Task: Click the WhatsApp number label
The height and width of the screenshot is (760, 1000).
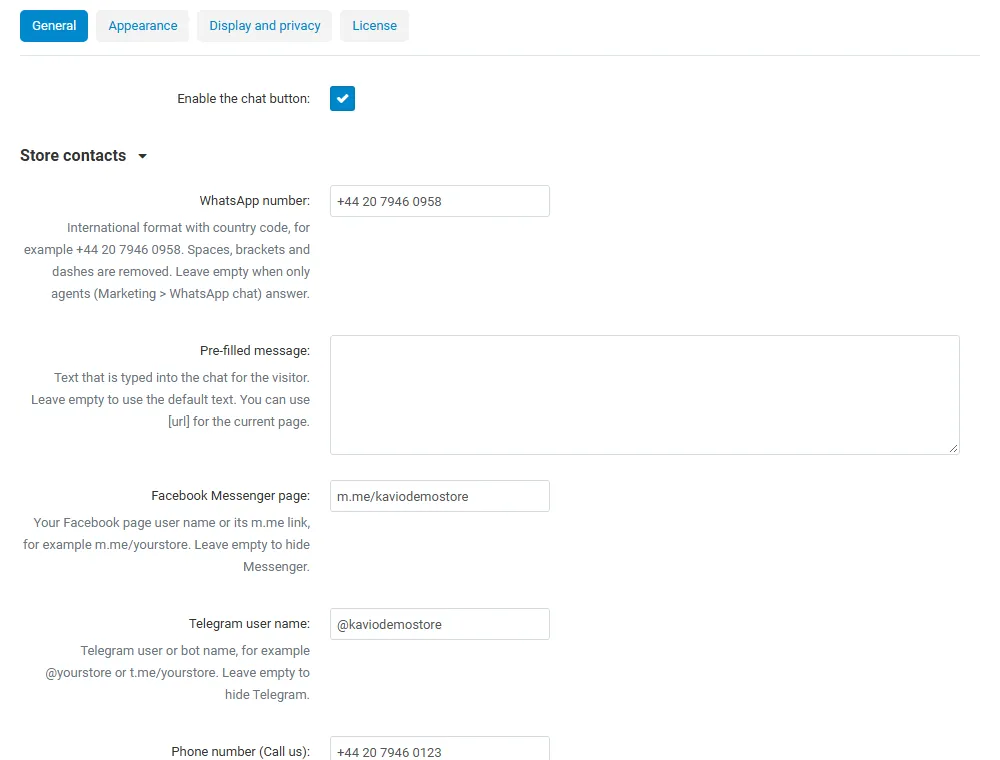Action: click(254, 201)
